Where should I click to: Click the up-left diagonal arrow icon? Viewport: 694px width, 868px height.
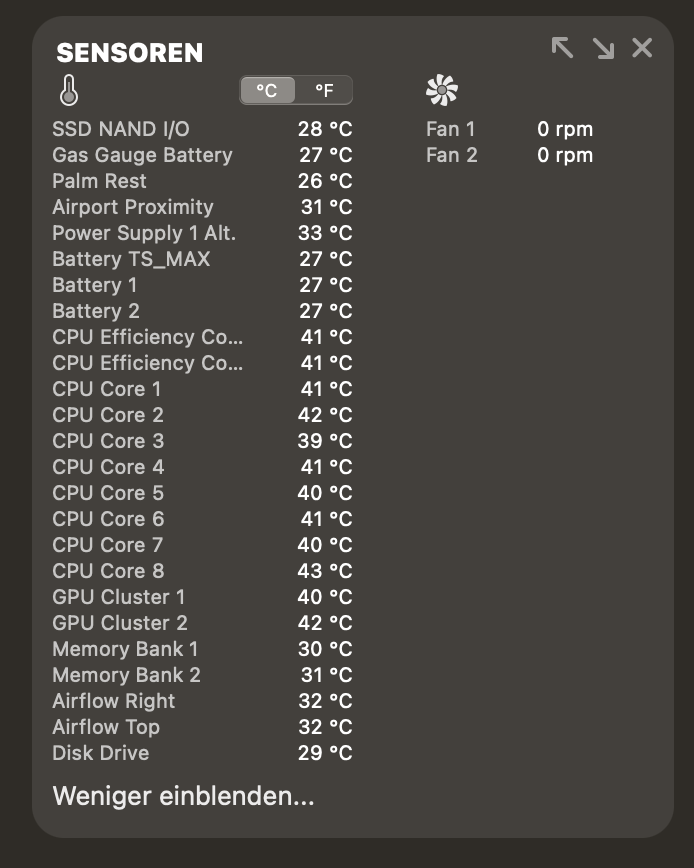[x=562, y=48]
